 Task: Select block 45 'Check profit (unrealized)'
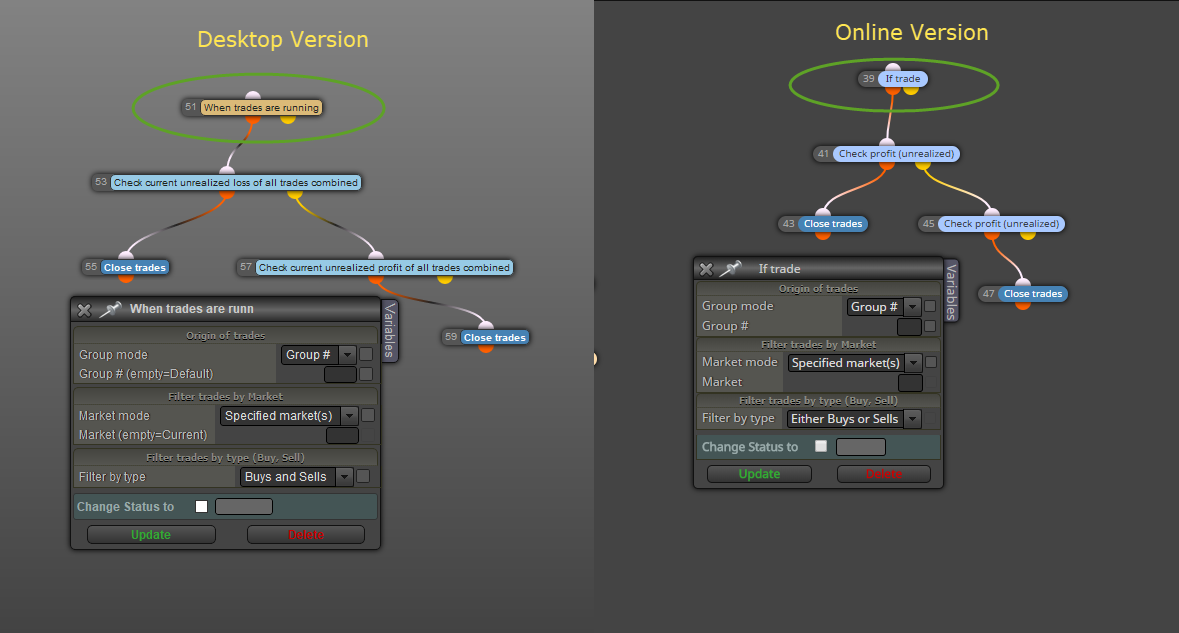tap(1002, 224)
